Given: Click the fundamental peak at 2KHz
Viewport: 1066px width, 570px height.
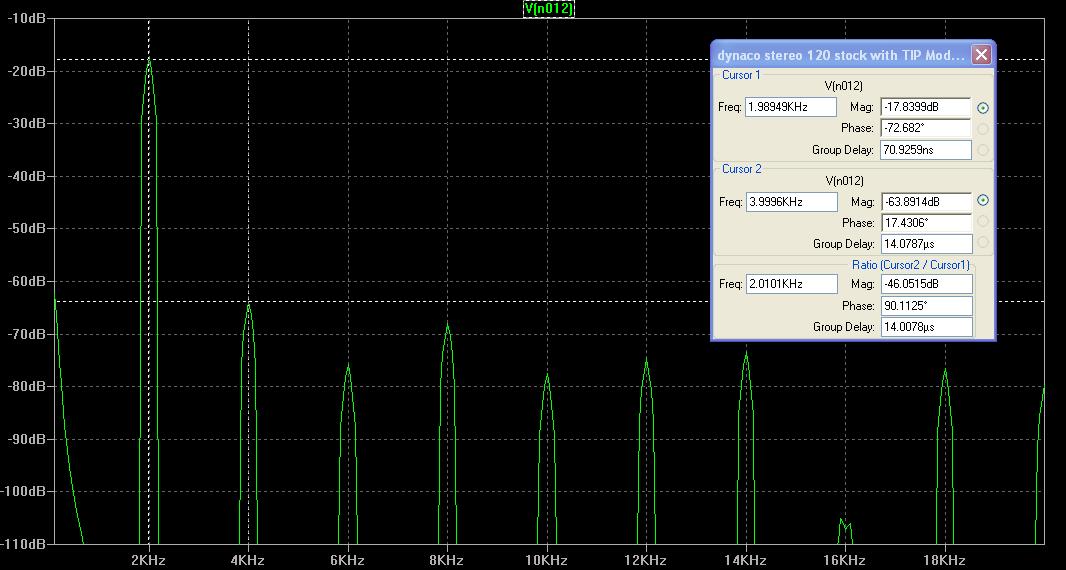Looking at the screenshot, I should click(149, 60).
